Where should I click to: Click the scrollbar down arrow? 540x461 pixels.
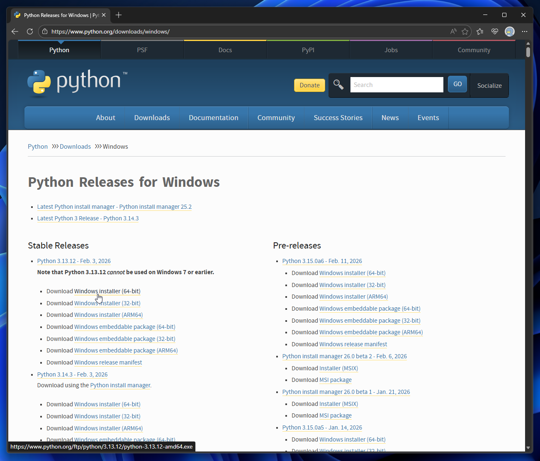528,448
